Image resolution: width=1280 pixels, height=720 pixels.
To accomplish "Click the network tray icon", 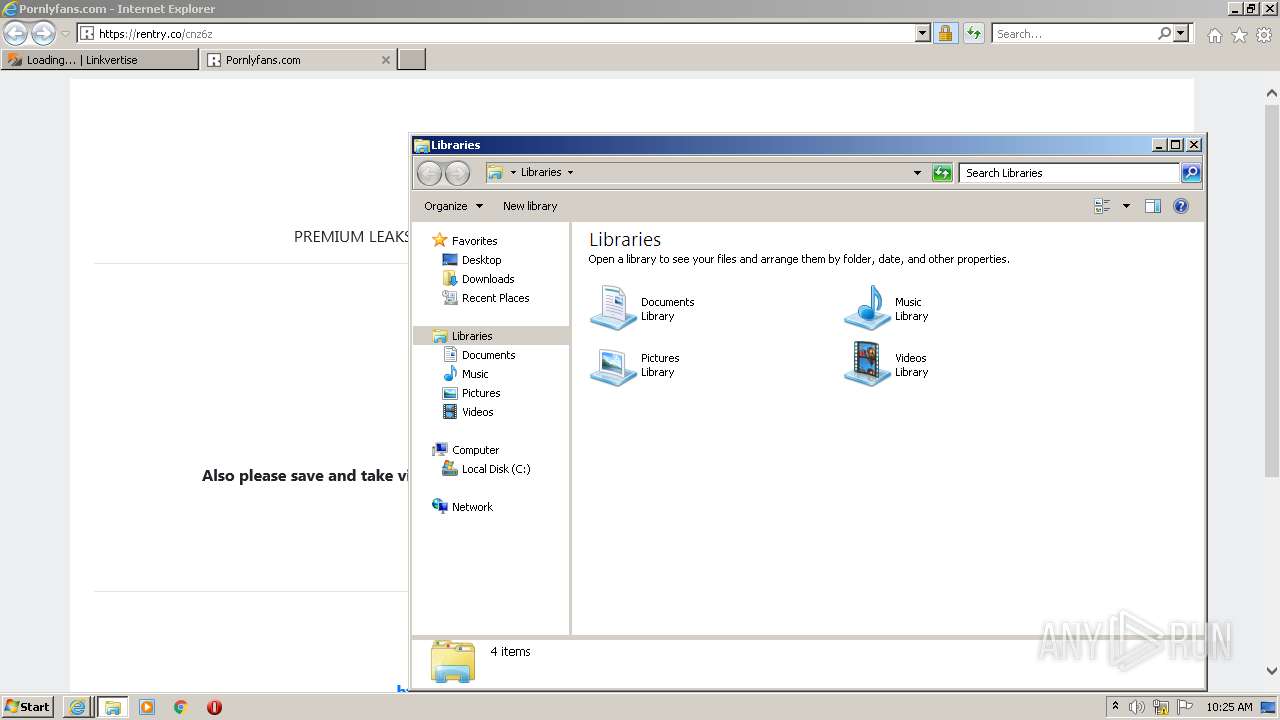I will pos(1161,707).
